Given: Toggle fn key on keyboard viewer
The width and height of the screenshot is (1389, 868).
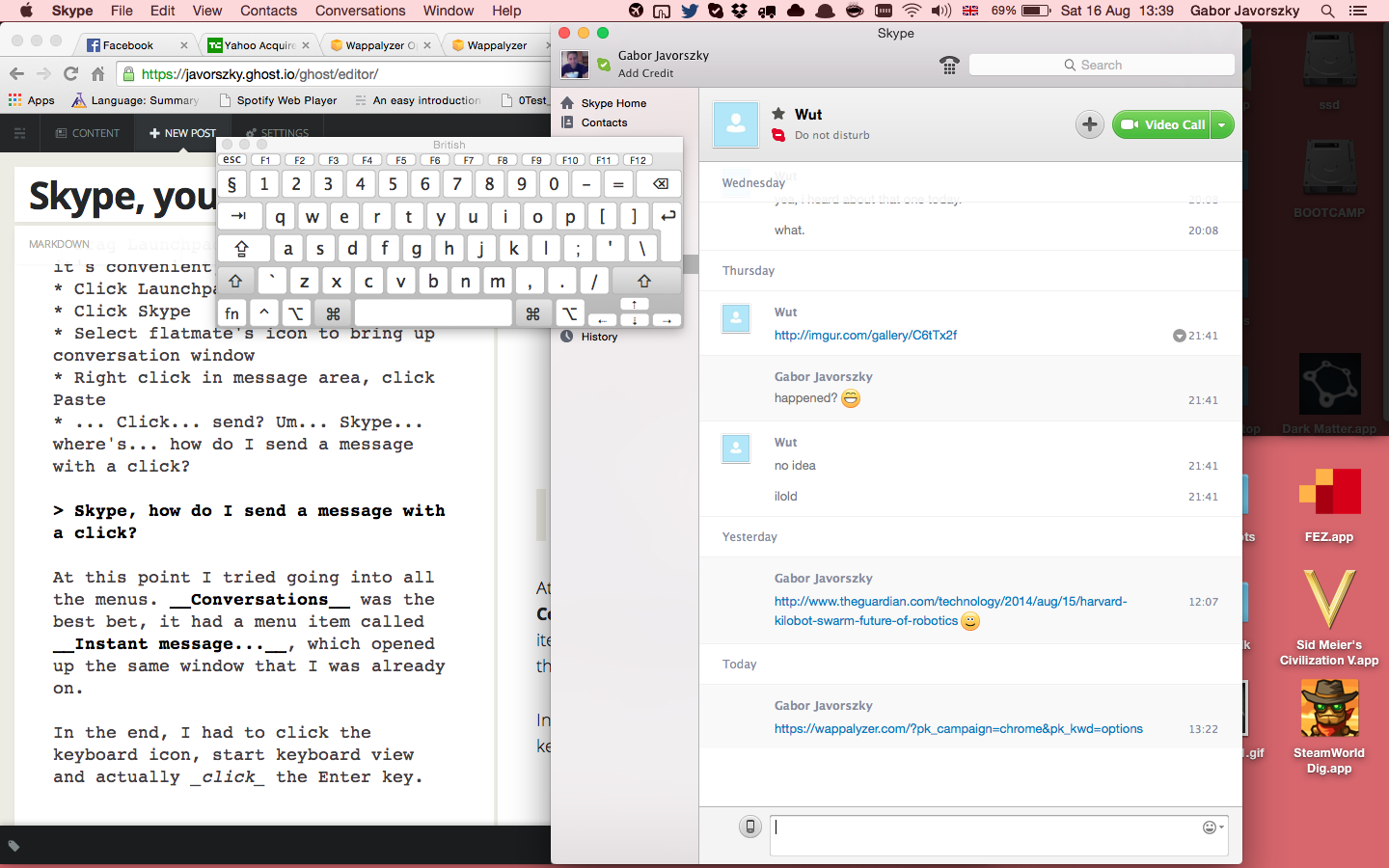Looking at the screenshot, I should tap(231, 313).
